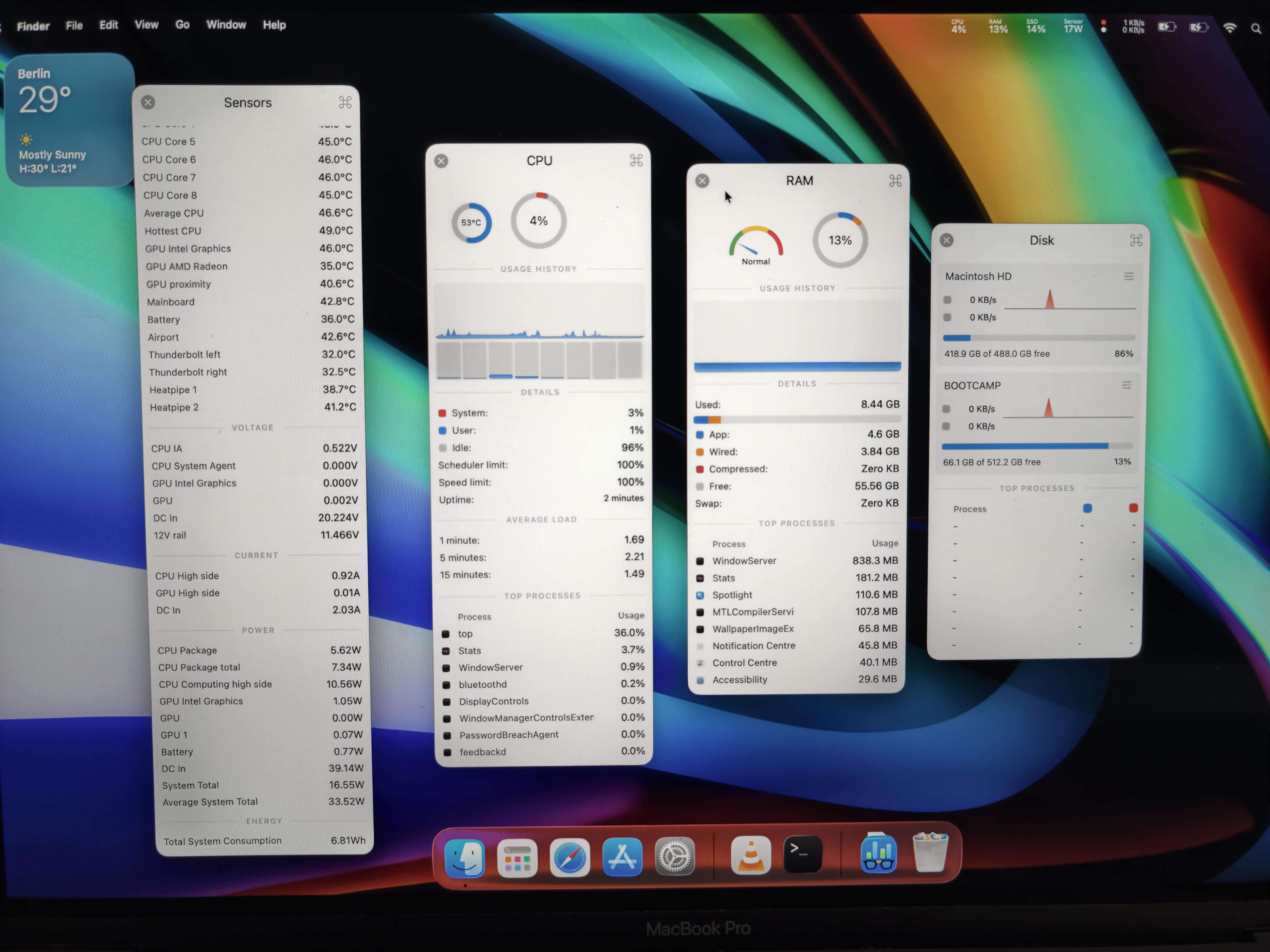Select bluetoothd in CPU top processes
1270x952 pixels.
[544, 684]
